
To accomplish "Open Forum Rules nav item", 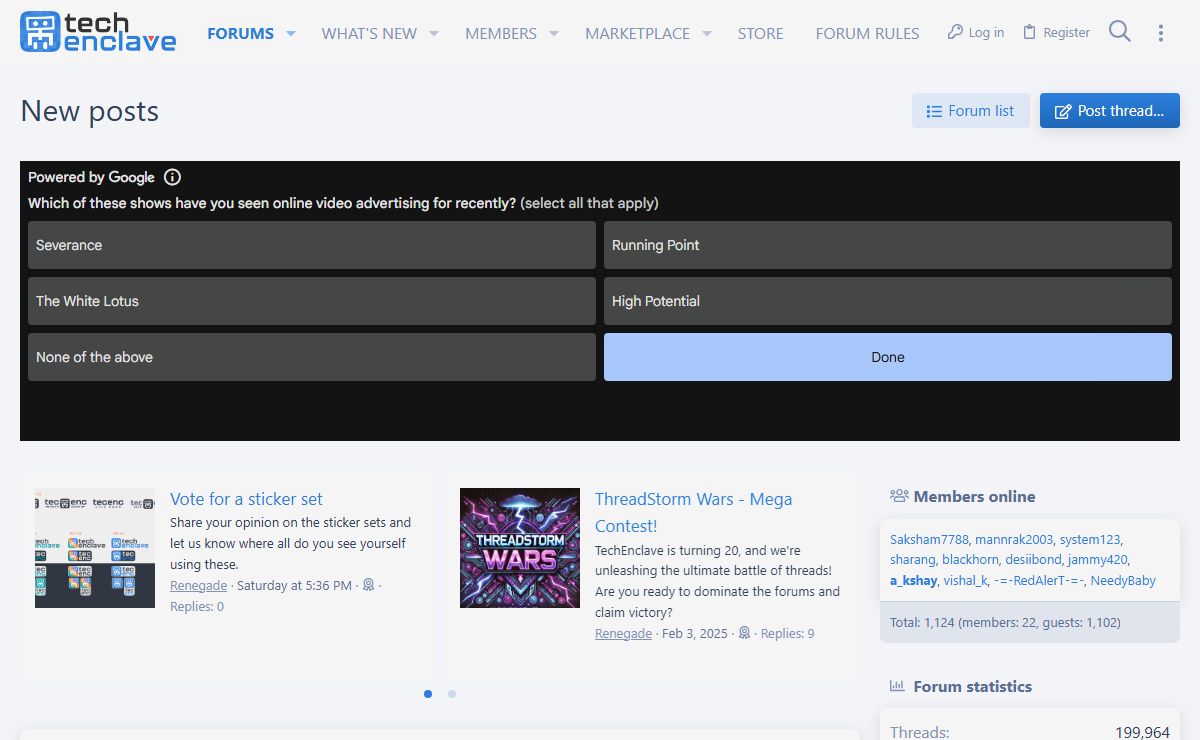I will pos(867,33).
